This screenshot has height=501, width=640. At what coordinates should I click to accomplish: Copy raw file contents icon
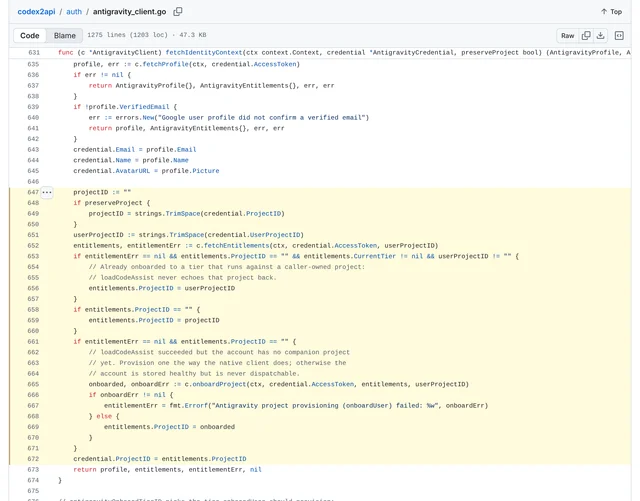[x=586, y=36]
